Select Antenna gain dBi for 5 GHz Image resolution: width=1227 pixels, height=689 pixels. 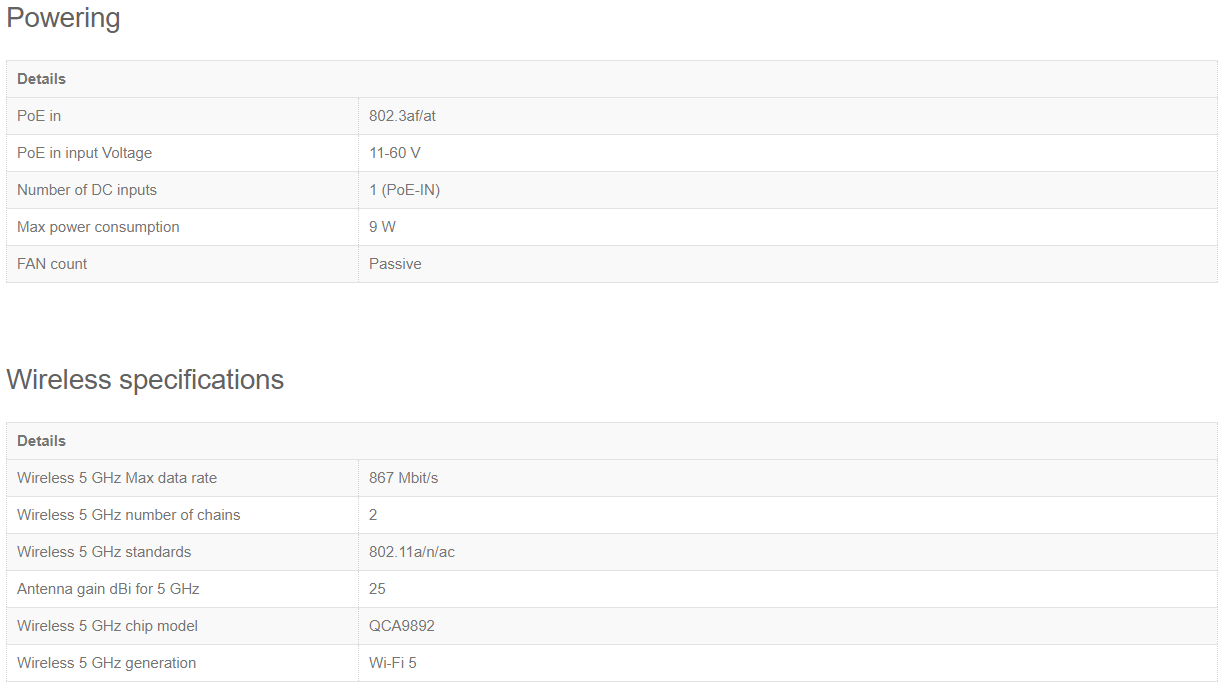[108, 589]
